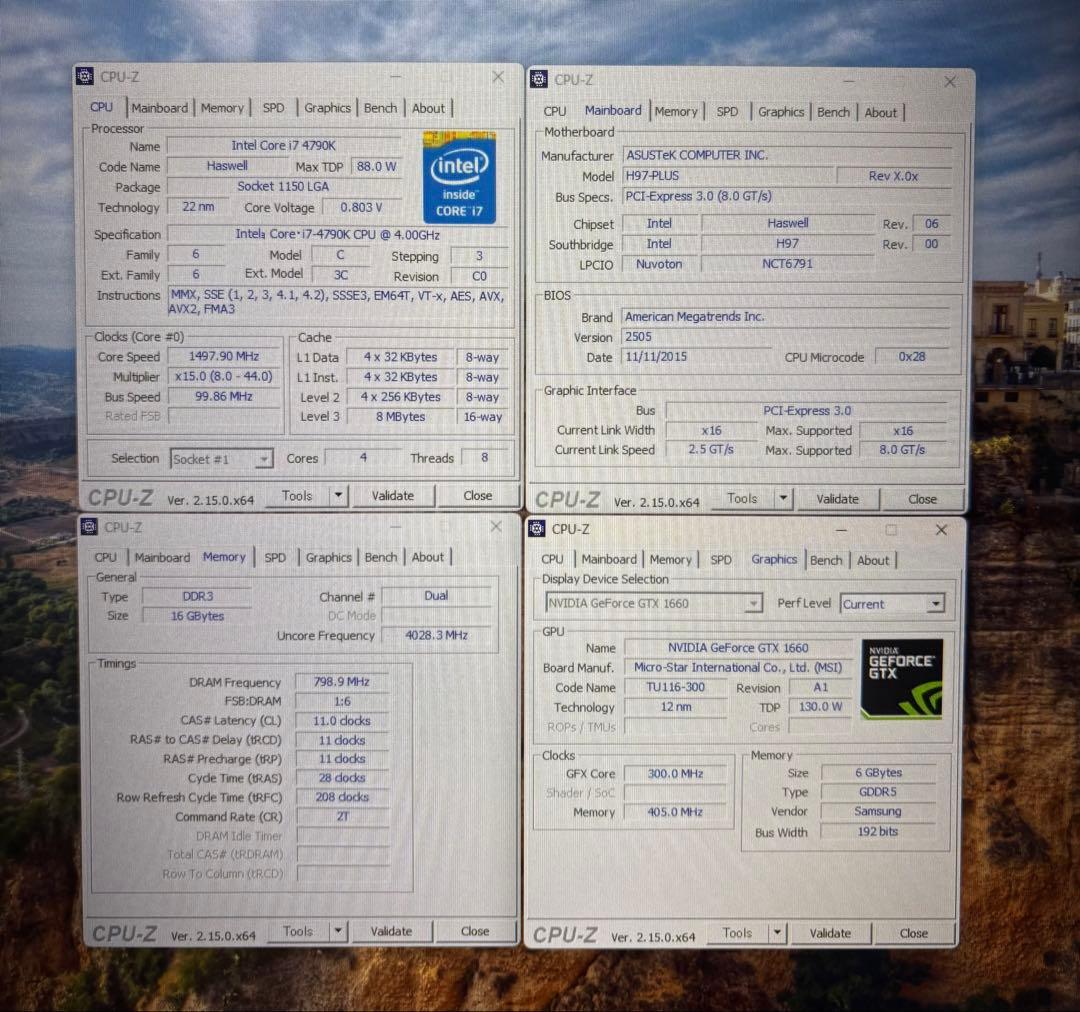The height and width of the screenshot is (1012, 1080).
Task: Click the CPU-Z icon on the Graphics window titlebar
Action: 535,529
